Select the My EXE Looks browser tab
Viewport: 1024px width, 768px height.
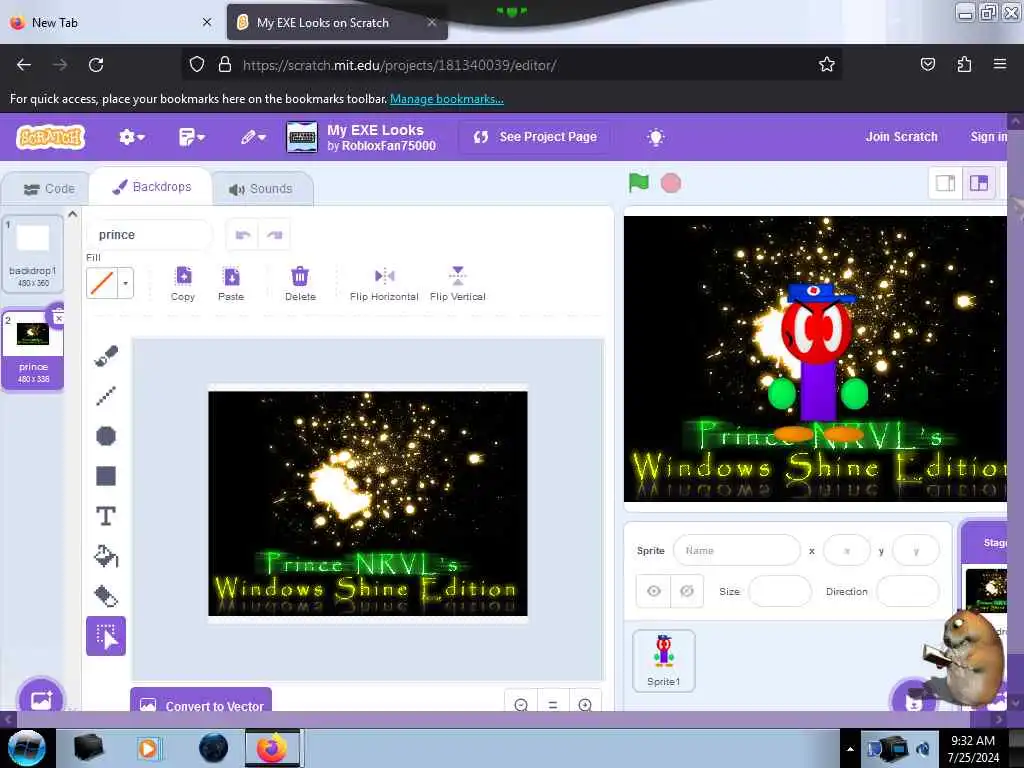(x=337, y=23)
